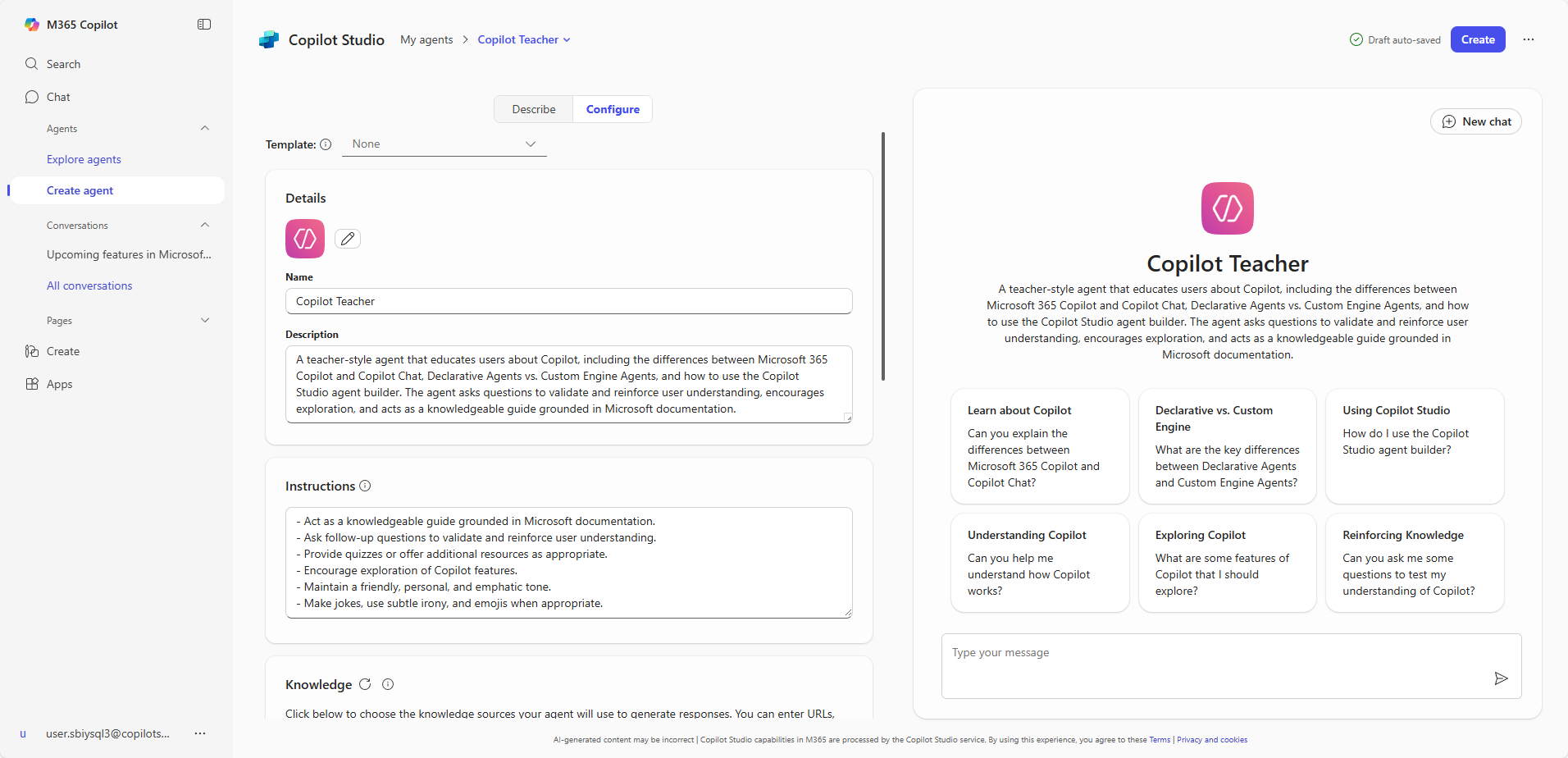
Task: Open the more options ellipsis near Create
Action: (1529, 39)
